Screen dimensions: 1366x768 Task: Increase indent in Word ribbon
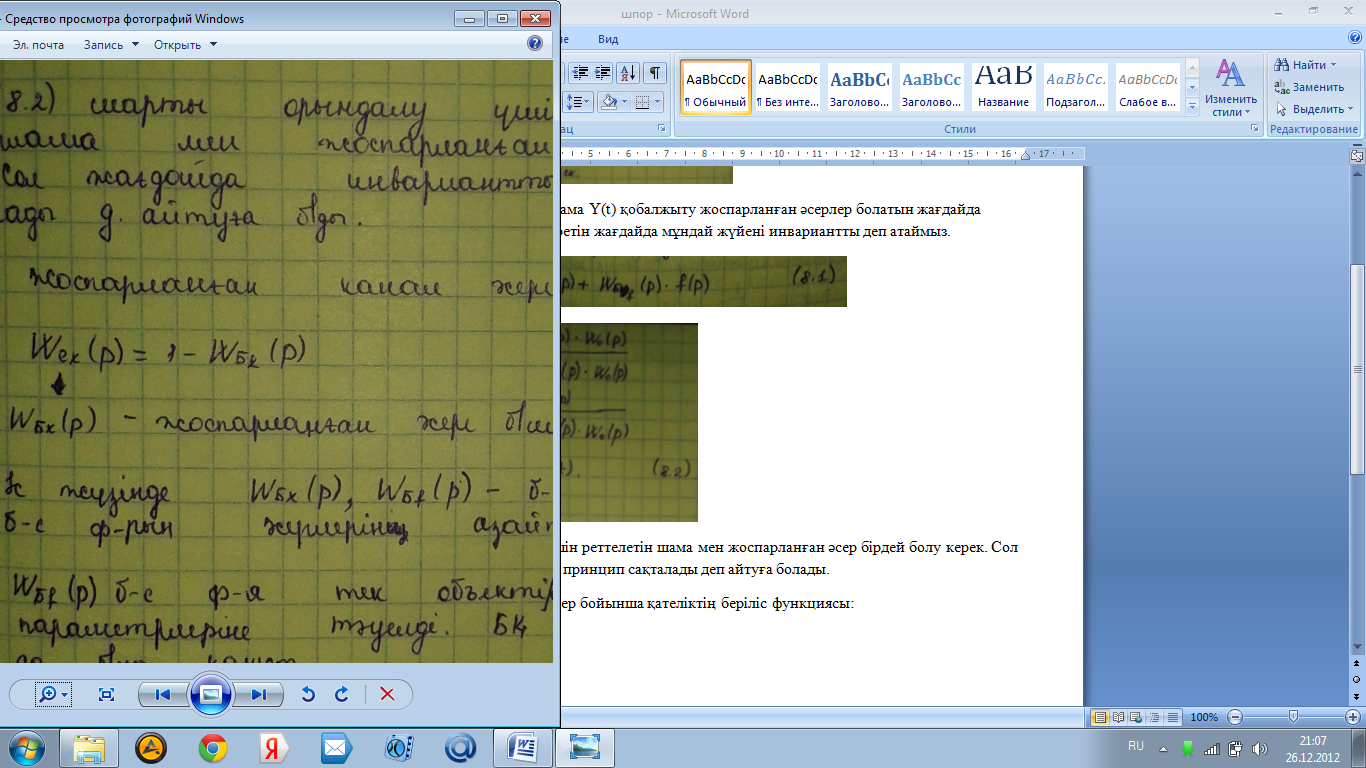point(603,72)
